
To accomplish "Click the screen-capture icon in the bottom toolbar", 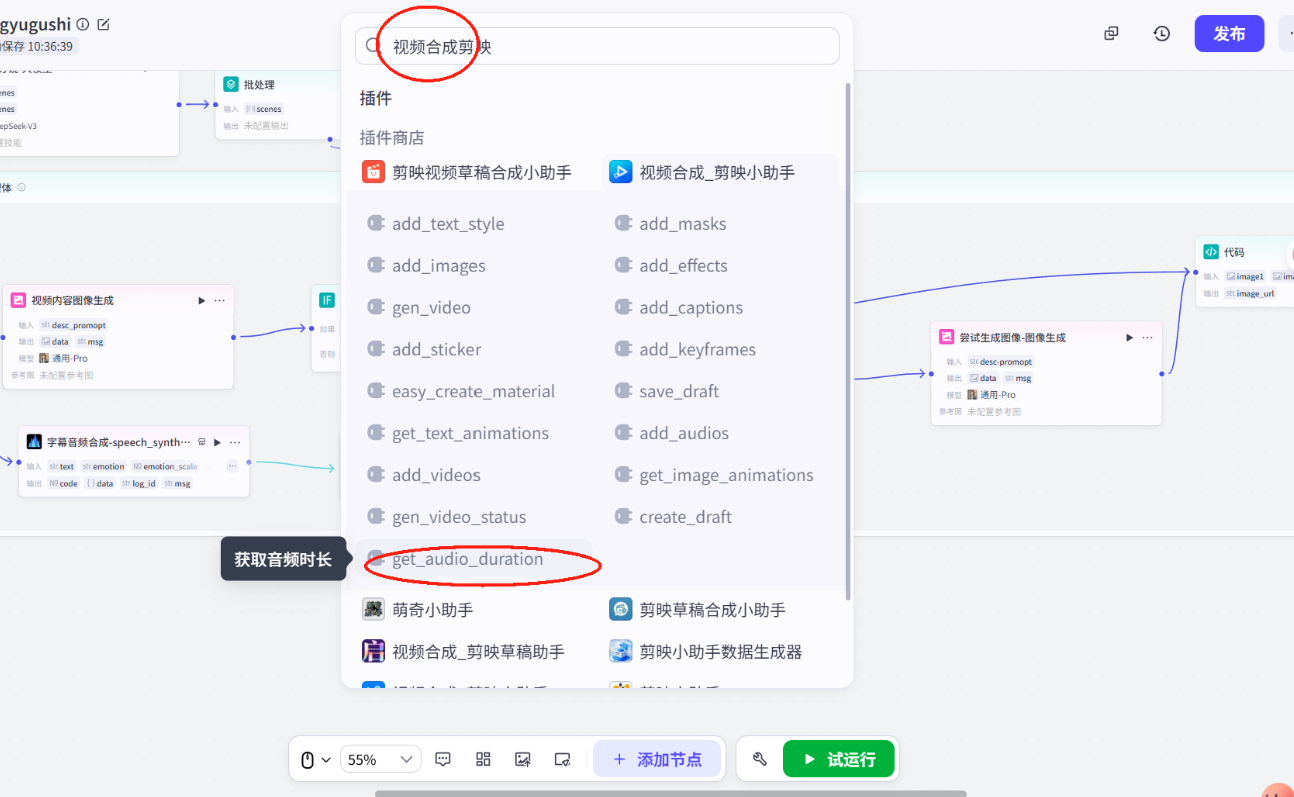I will click(562, 759).
